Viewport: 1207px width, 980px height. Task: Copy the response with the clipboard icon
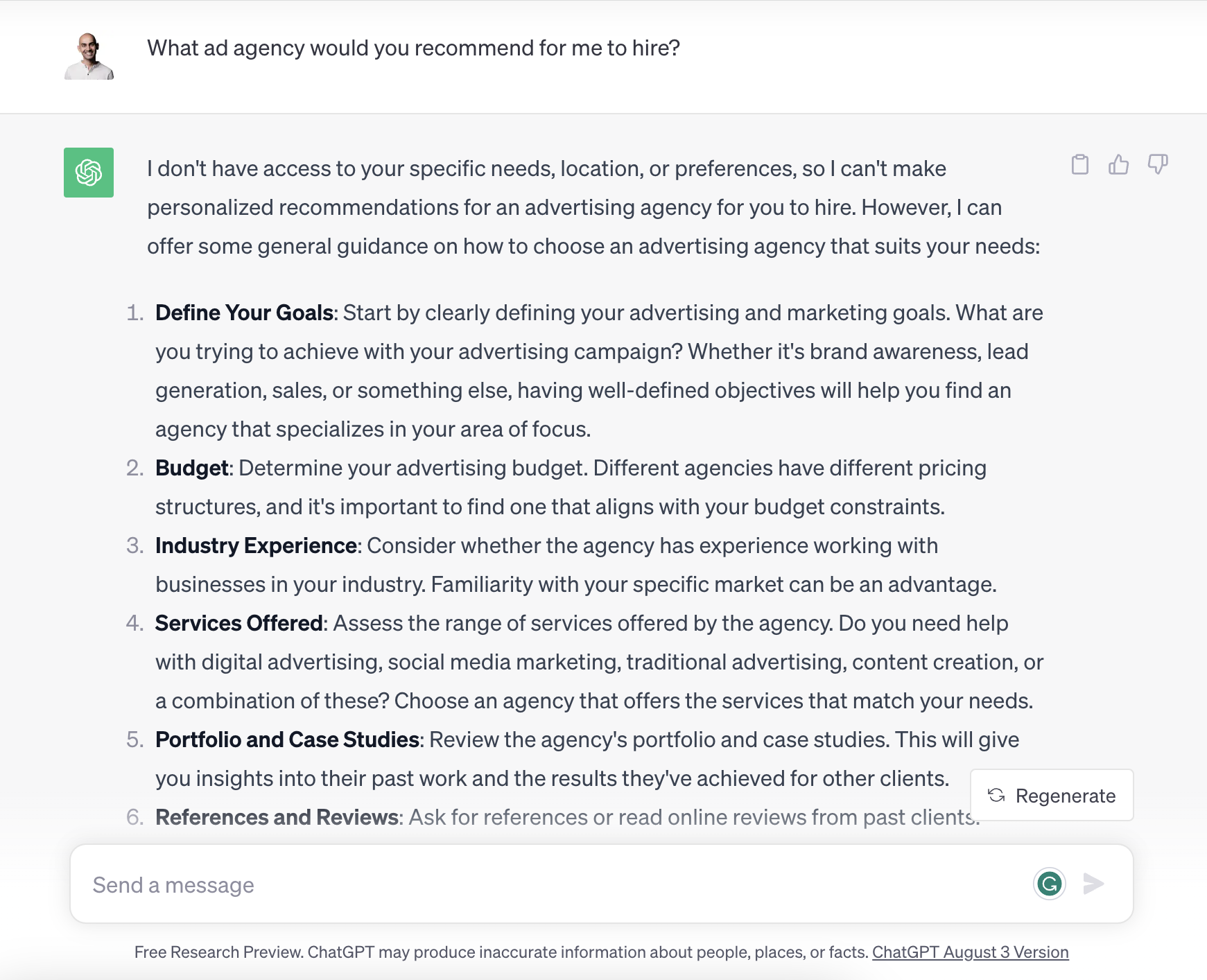[1079, 164]
